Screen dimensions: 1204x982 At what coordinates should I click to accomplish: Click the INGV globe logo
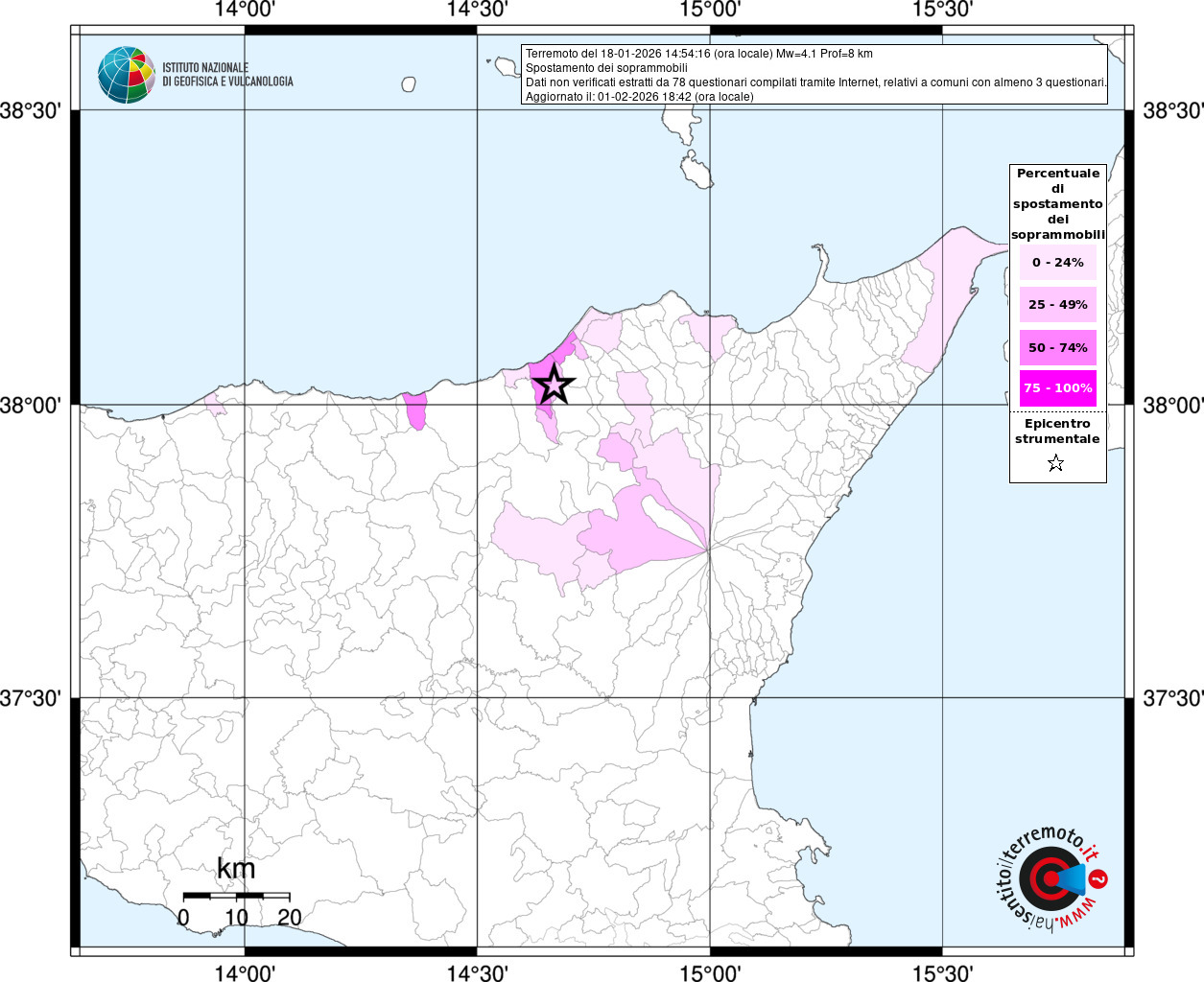tap(126, 75)
